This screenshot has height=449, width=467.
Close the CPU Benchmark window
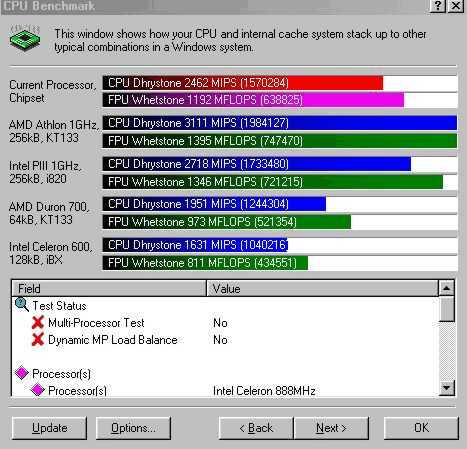coord(456,6)
